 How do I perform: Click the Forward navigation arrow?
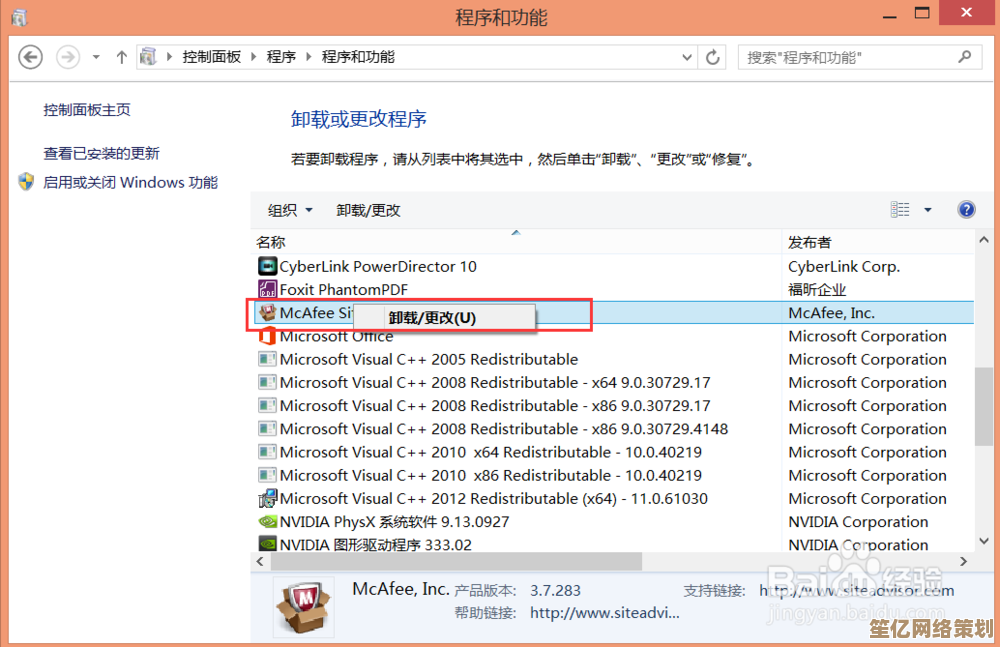[x=68, y=57]
